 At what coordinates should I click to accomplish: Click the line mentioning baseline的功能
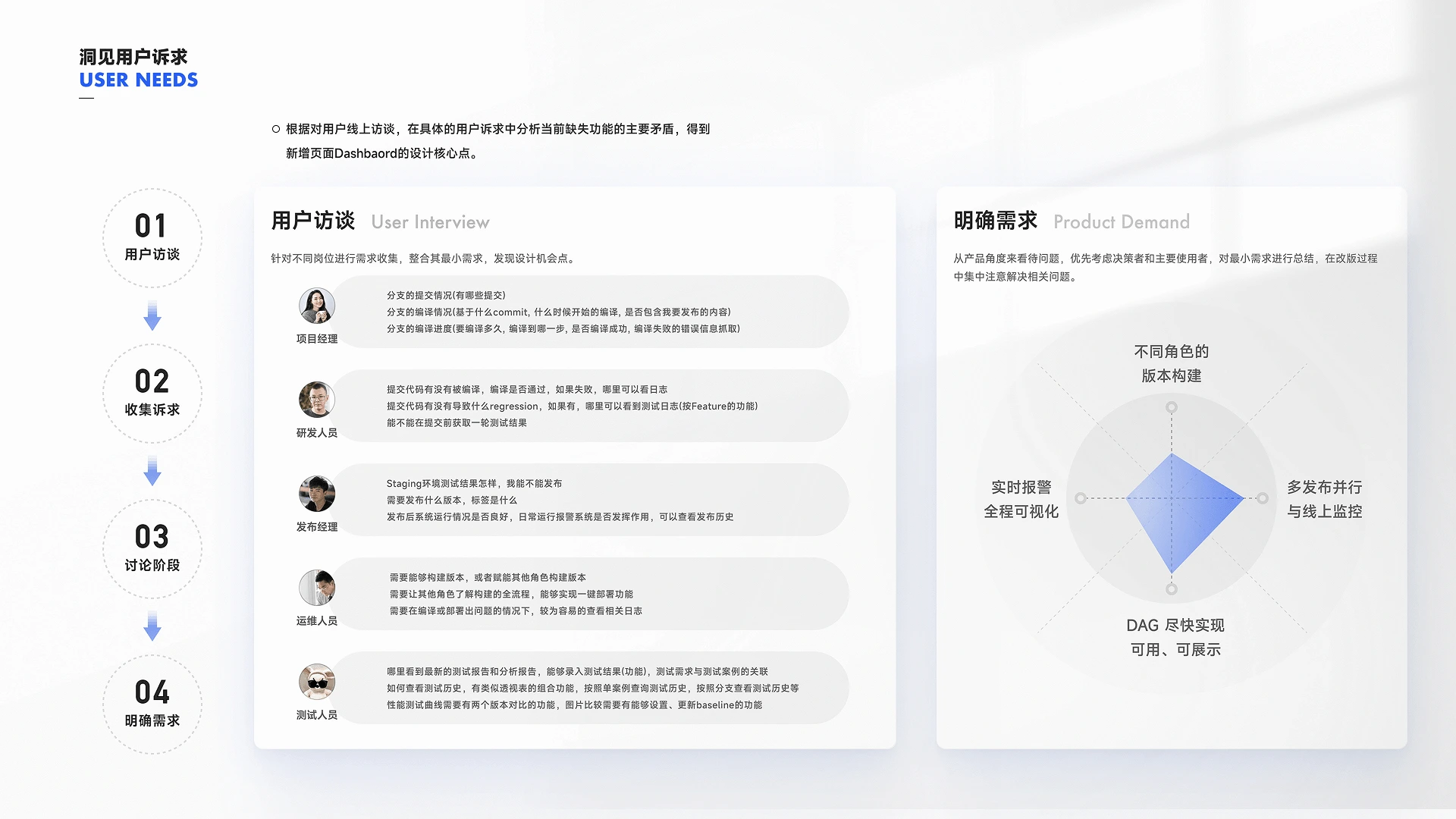coord(574,705)
